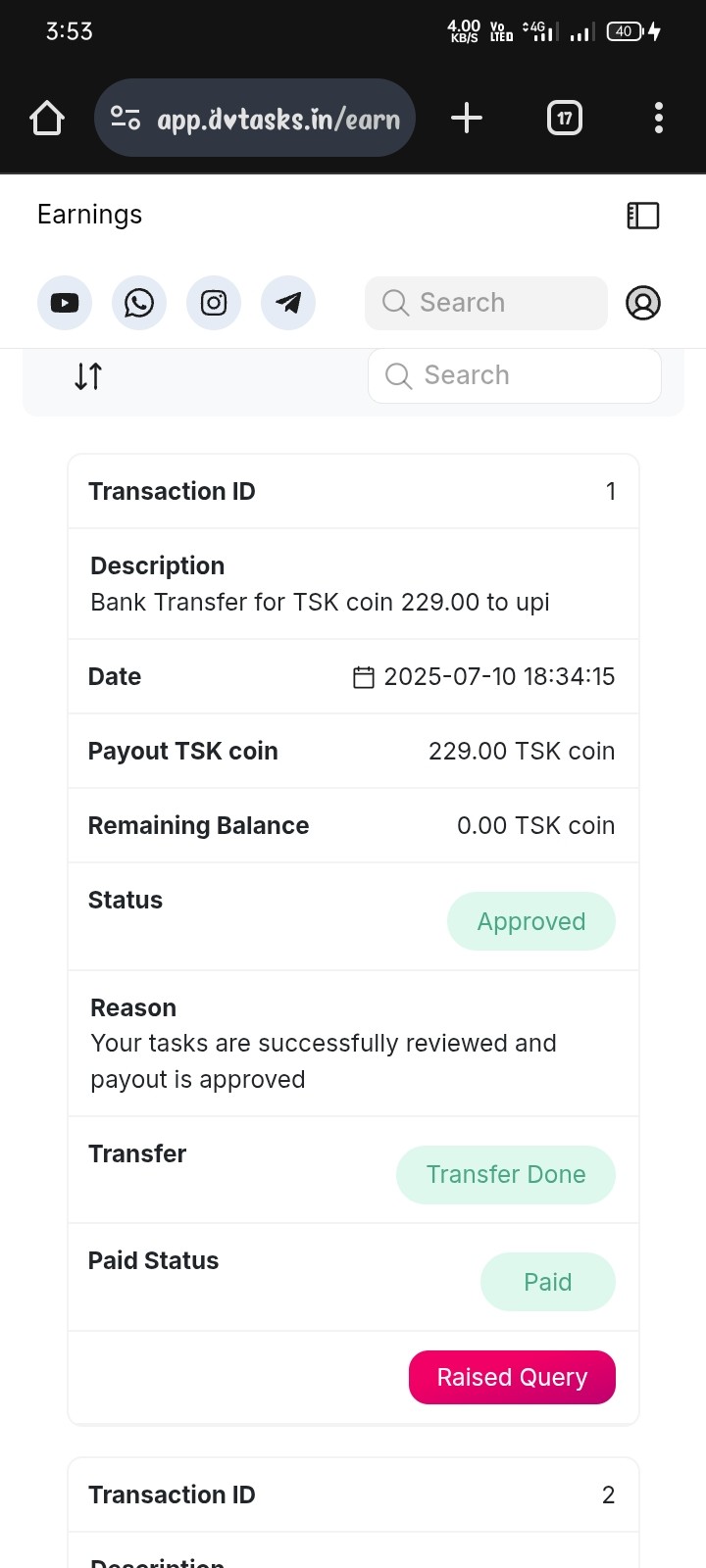Screen dimensions: 706x1568
Task: Click the calendar icon beside the date
Action: (364, 677)
